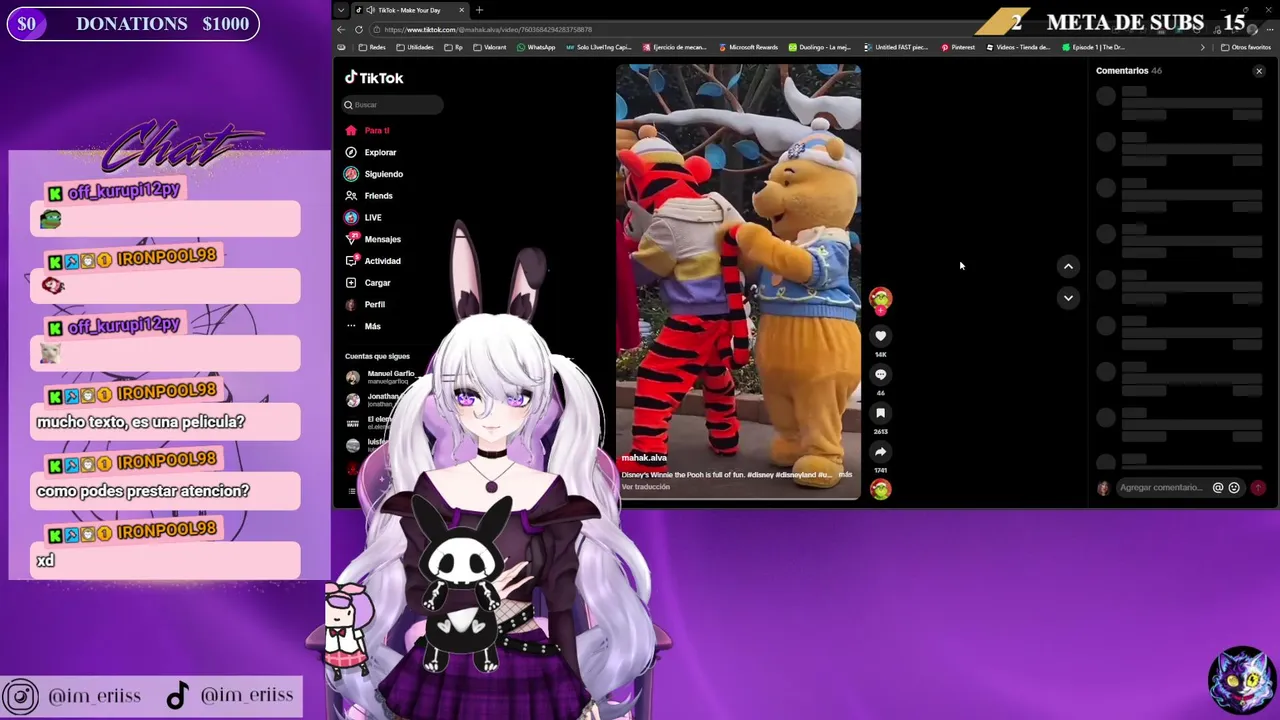1280x720 pixels.
Task: Open Perfil in the TikTok sidebar
Action: click(364, 304)
